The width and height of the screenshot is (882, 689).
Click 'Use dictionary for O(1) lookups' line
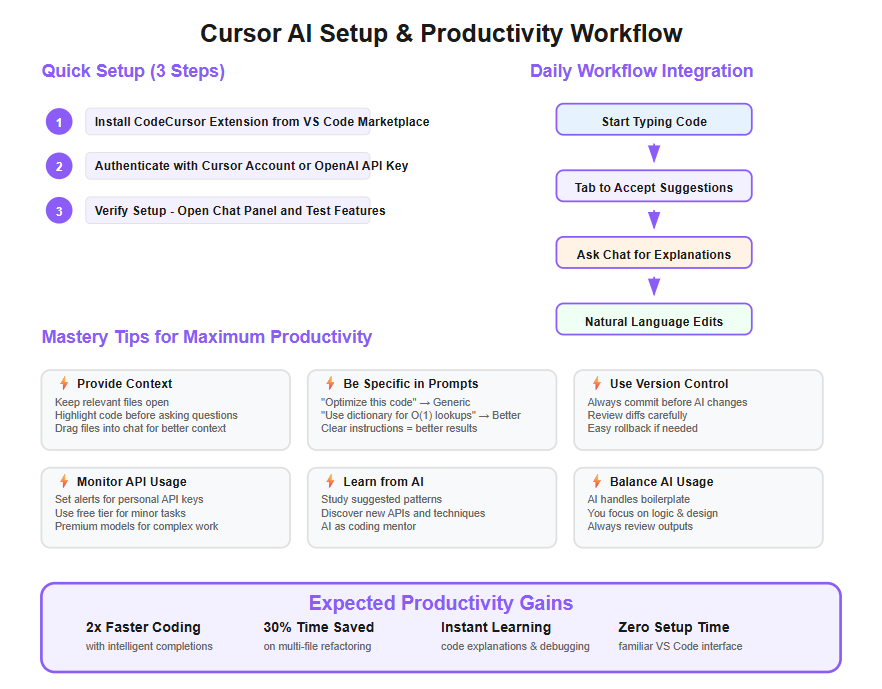click(421, 415)
